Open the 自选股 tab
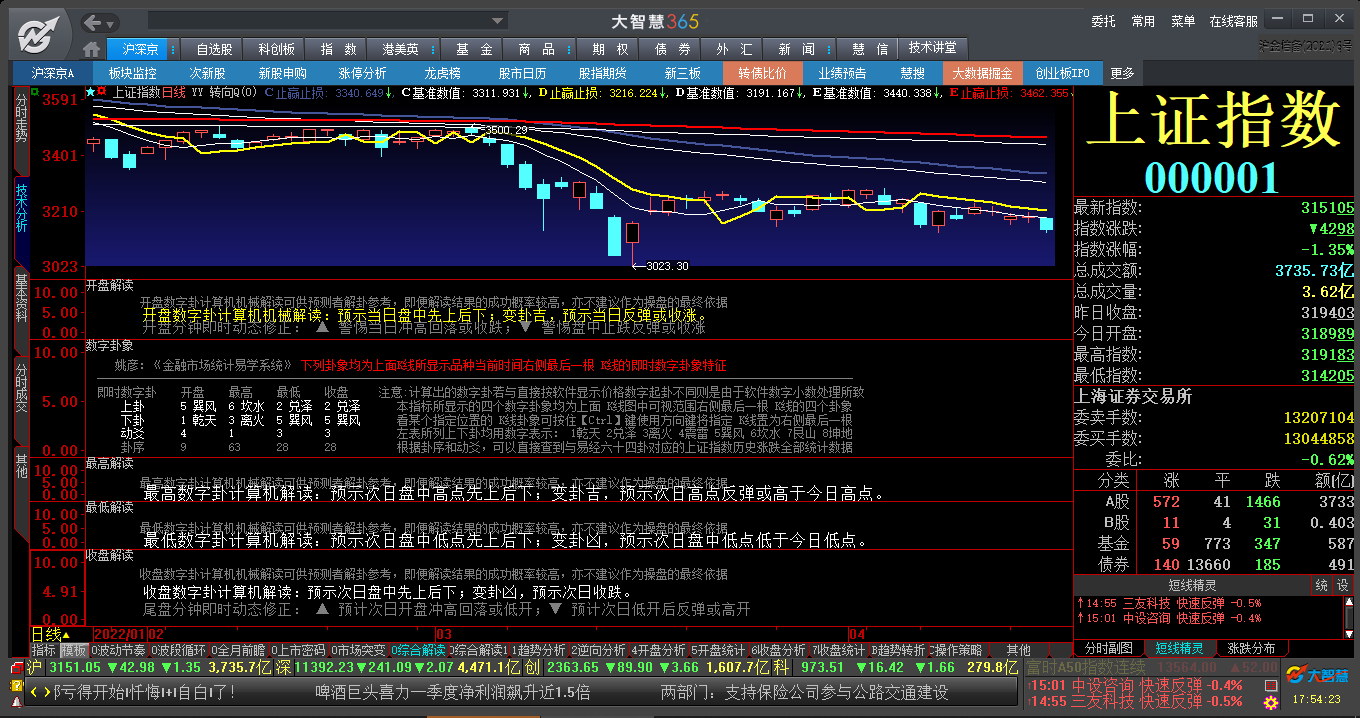 214,49
